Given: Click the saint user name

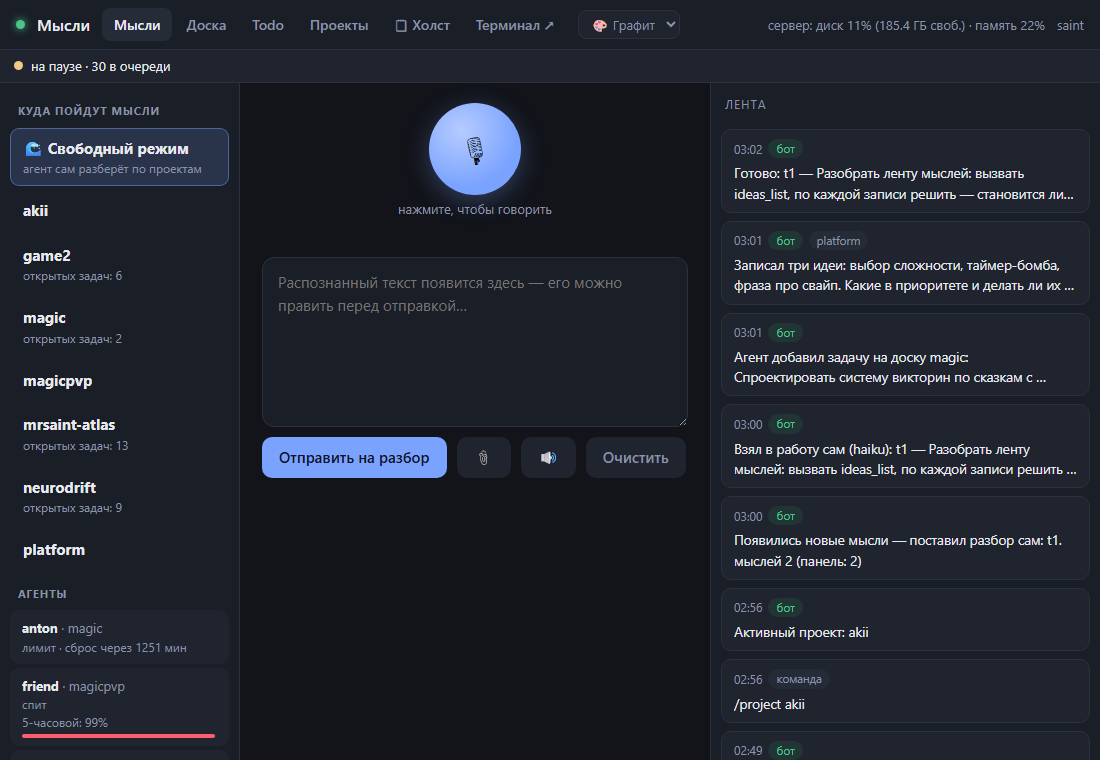Looking at the screenshot, I should (x=1070, y=25).
